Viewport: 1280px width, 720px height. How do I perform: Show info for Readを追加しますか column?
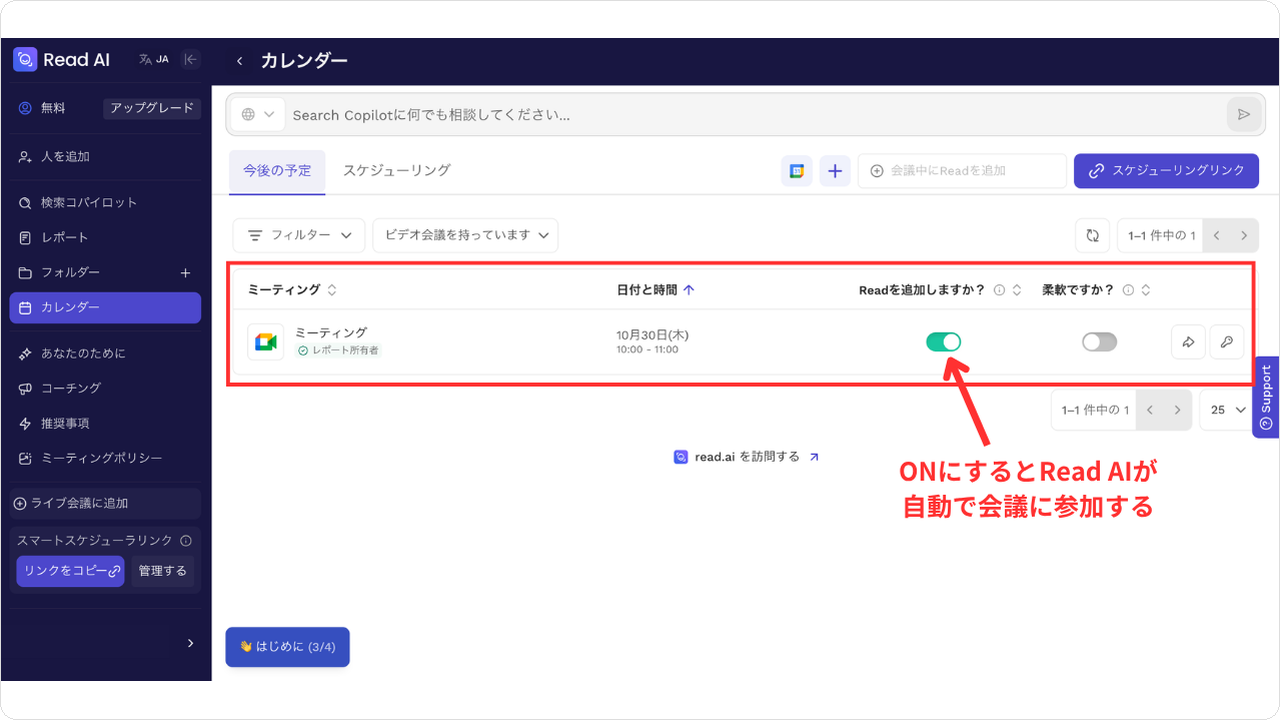pyautogui.click(x=999, y=290)
